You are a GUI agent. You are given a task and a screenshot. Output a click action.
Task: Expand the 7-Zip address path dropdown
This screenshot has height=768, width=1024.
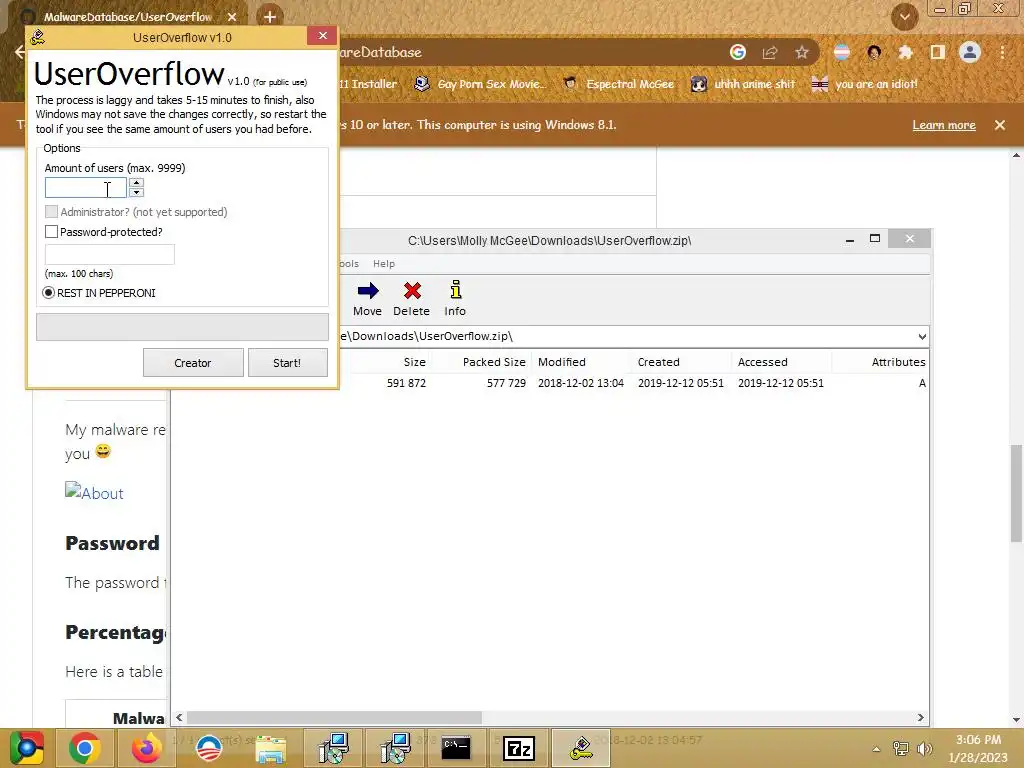tap(921, 336)
